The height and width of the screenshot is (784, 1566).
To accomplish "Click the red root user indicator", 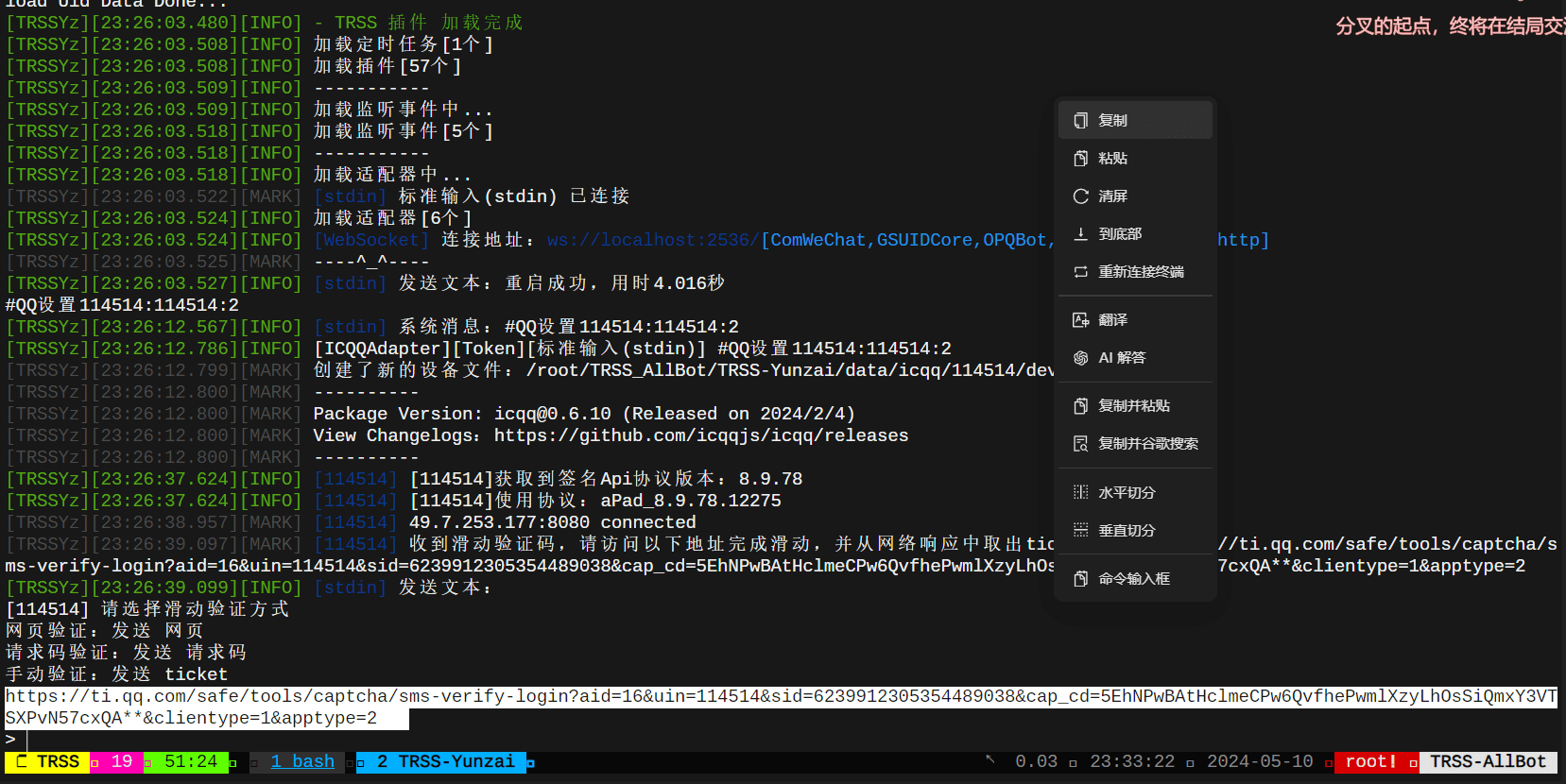I will click(x=1370, y=761).
